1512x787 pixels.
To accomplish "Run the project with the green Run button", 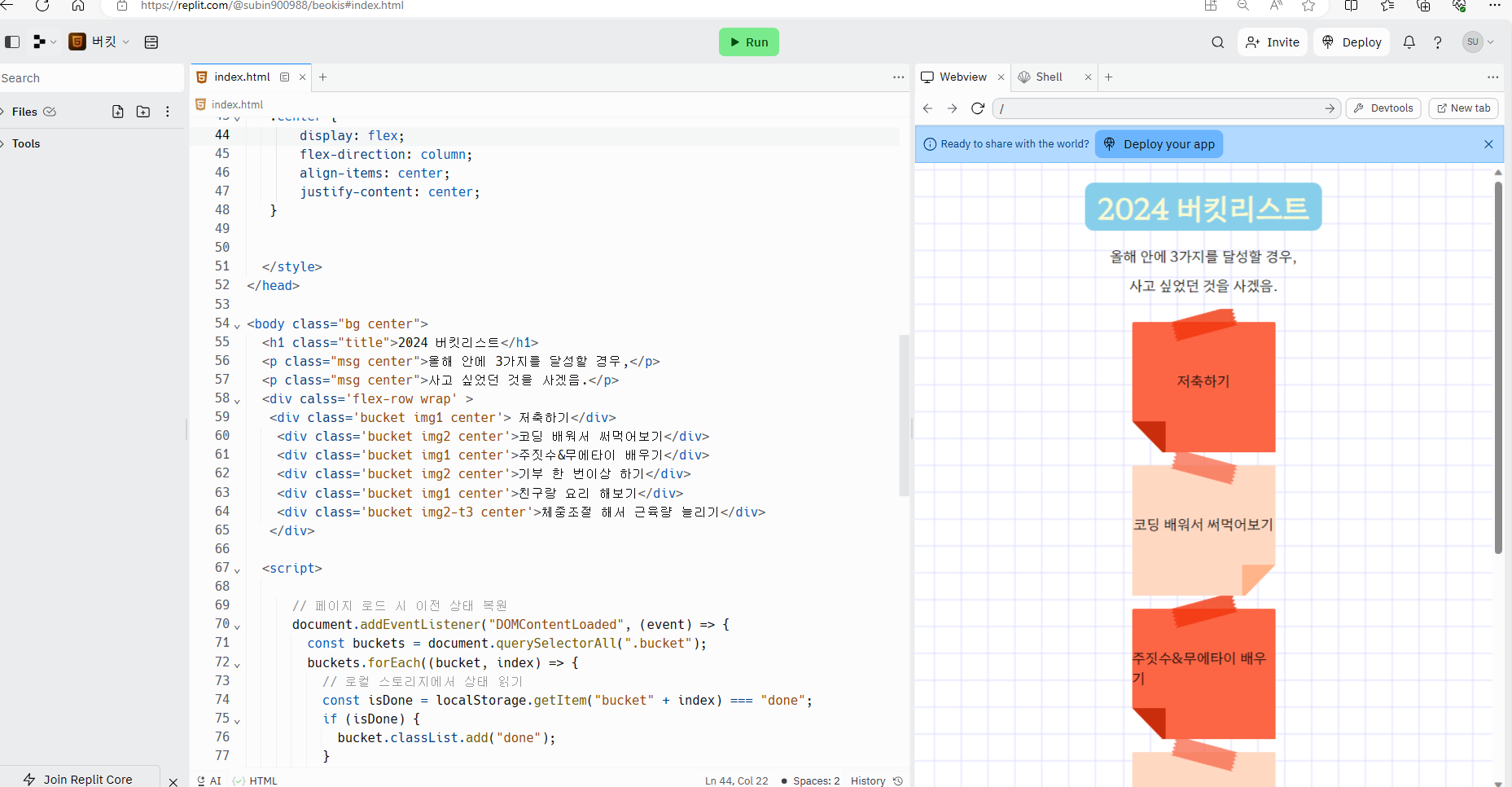I will pos(749,42).
